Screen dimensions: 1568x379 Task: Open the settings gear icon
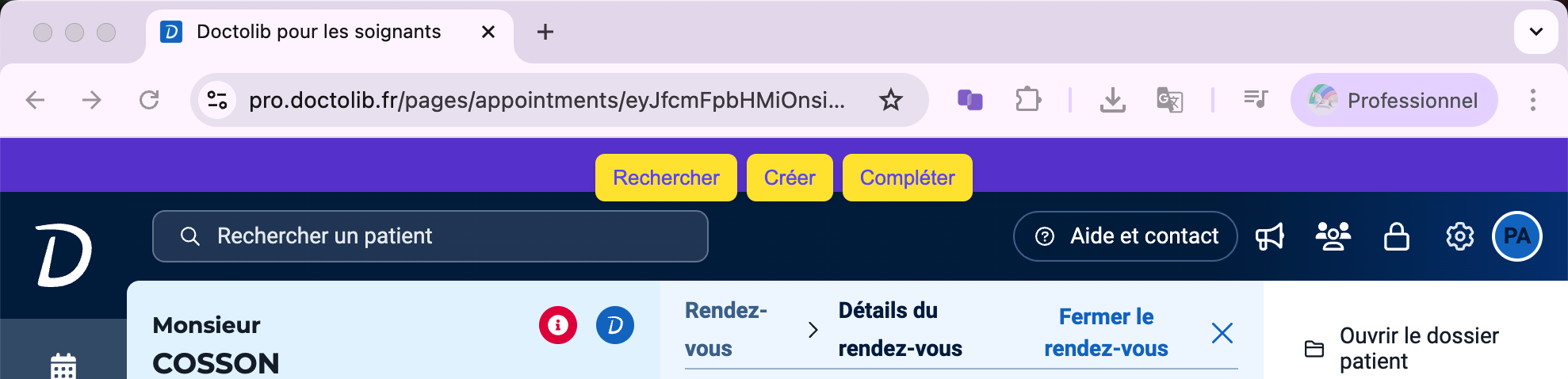tap(1459, 236)
